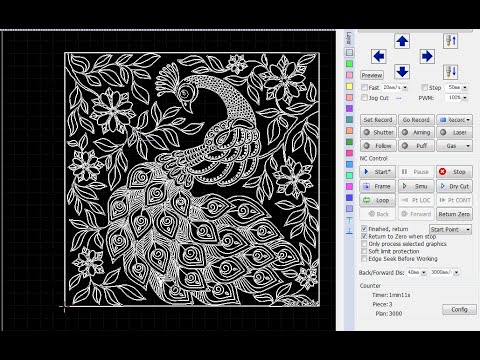This screenshot has height=360, width=480.
Task: Open the PWM 100% dropdown
Action: point(465,98)
